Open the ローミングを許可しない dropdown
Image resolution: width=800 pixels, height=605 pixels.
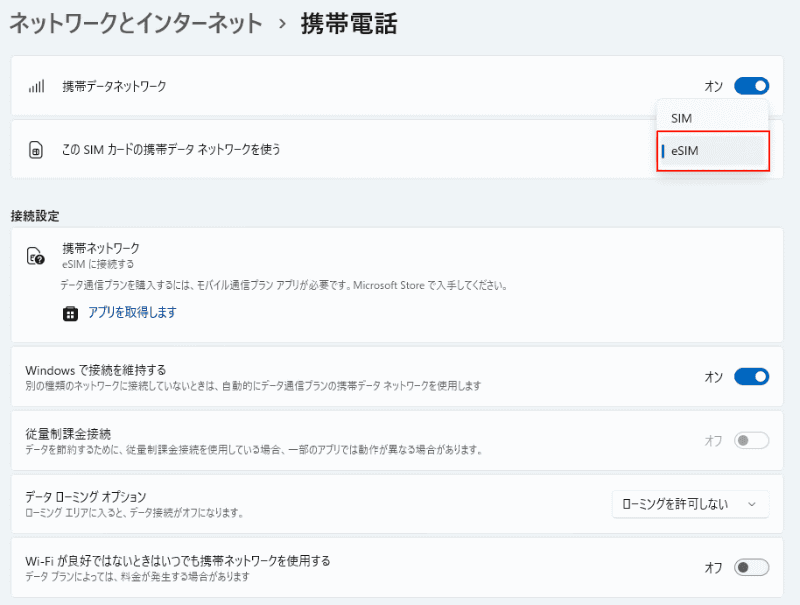(x=689, y=504)
